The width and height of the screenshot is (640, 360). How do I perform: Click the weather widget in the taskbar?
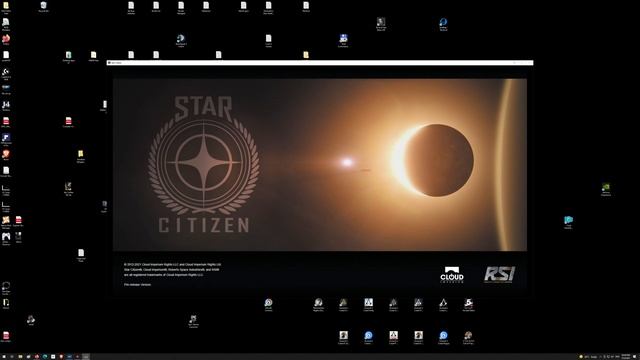(588, 356)
